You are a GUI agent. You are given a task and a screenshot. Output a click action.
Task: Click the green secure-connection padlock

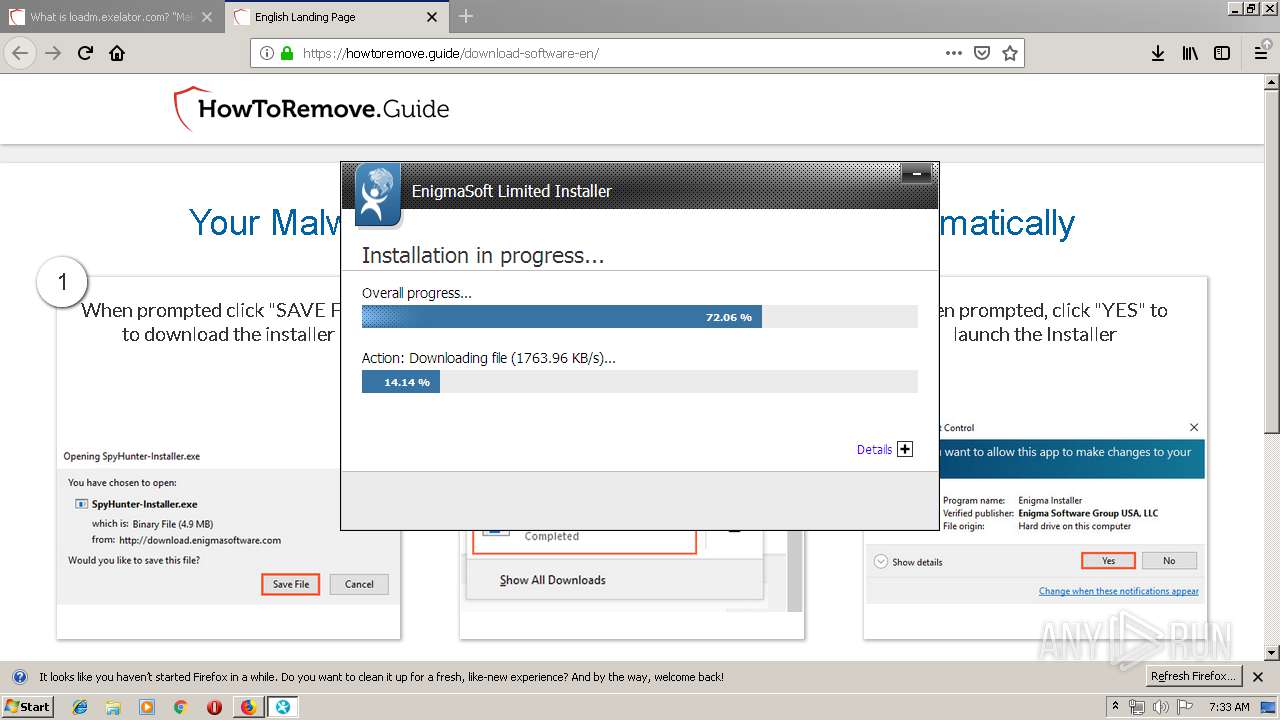[x=287, y=53]
